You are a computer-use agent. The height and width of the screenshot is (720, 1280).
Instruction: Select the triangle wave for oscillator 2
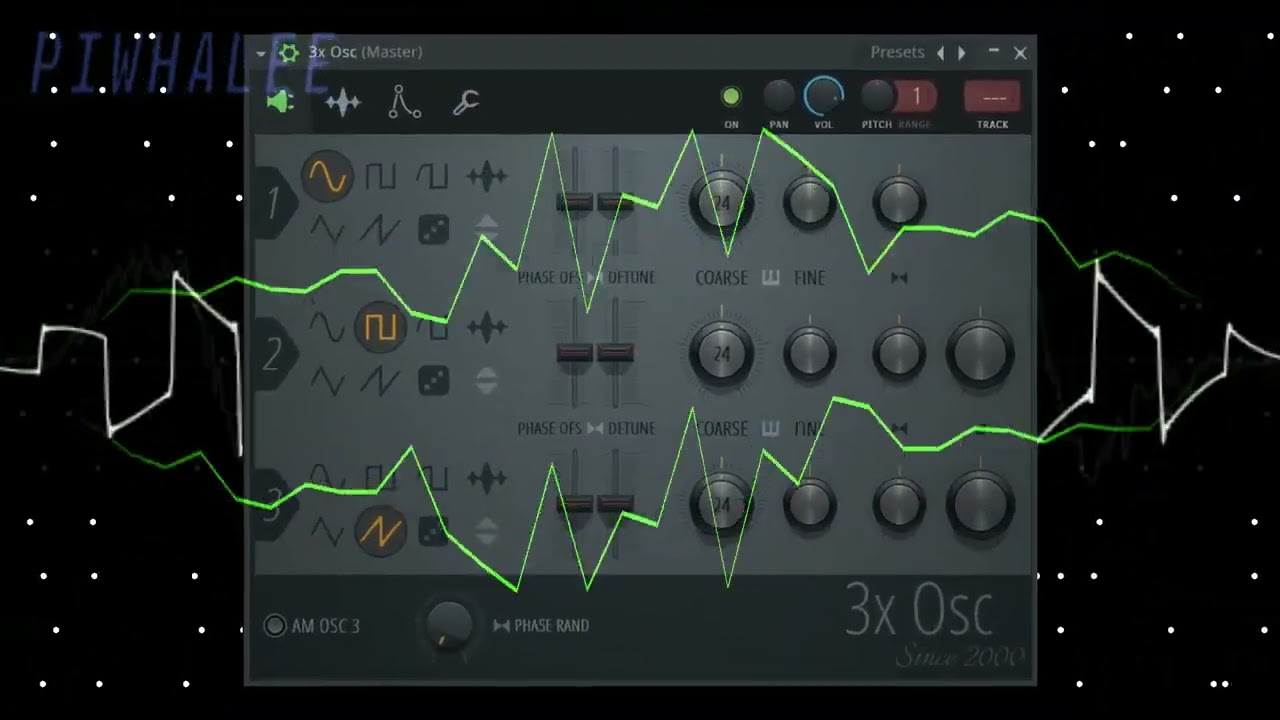pos(327,381)
